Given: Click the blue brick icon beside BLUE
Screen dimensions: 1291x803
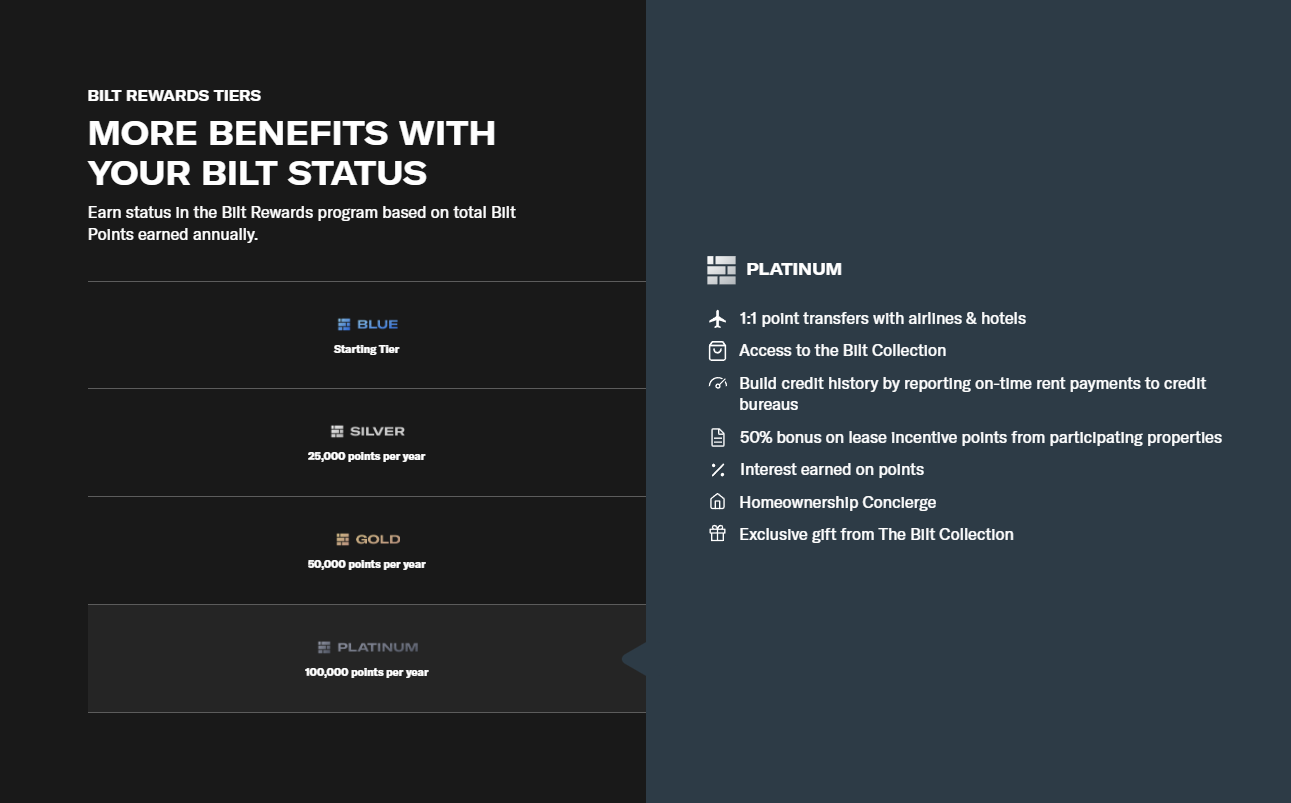Looking at the screenshot, I should pos(344,324).
